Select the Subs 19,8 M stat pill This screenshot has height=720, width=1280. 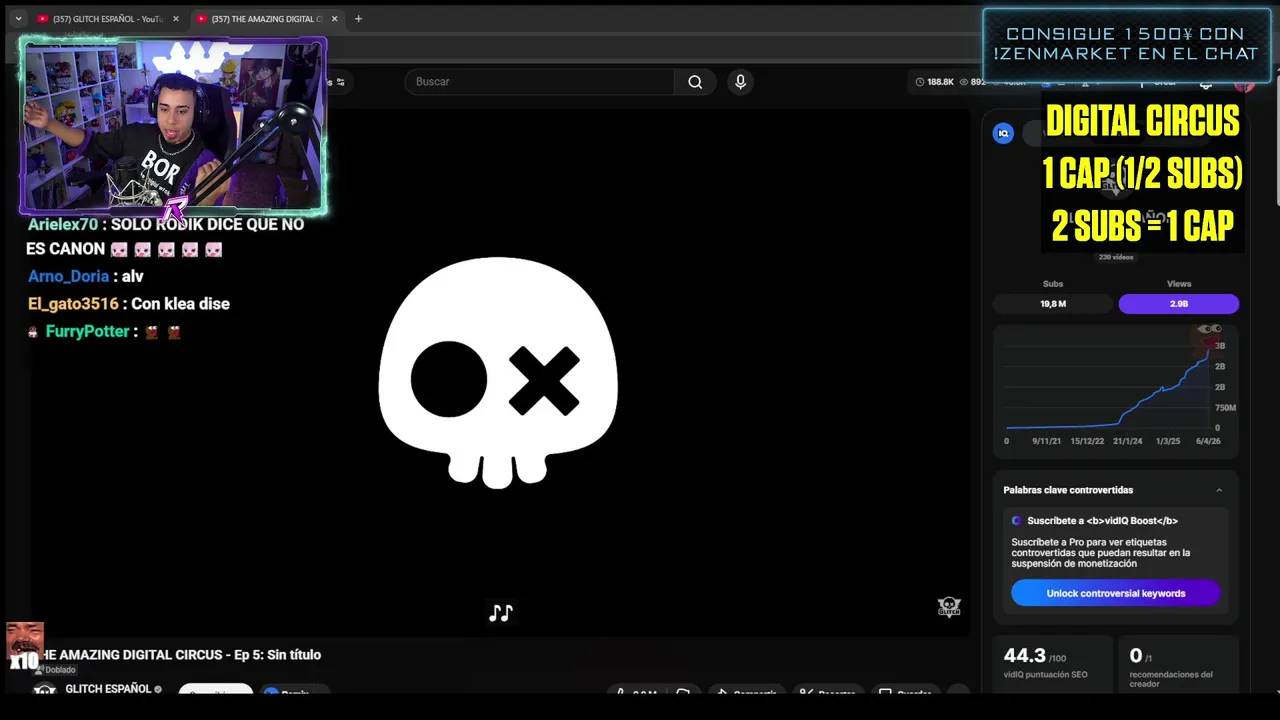(x=1053, y=304)
